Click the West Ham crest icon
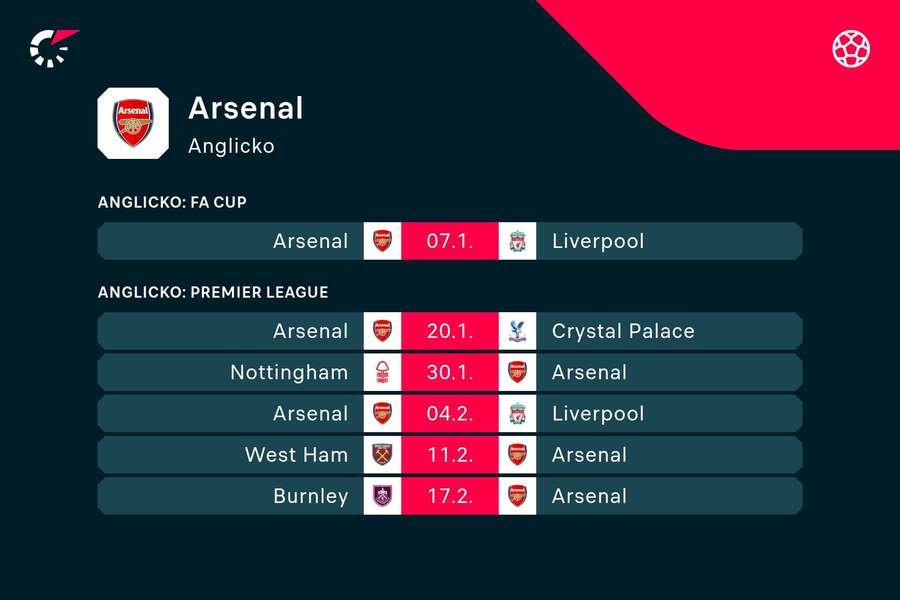 [382, 455]
